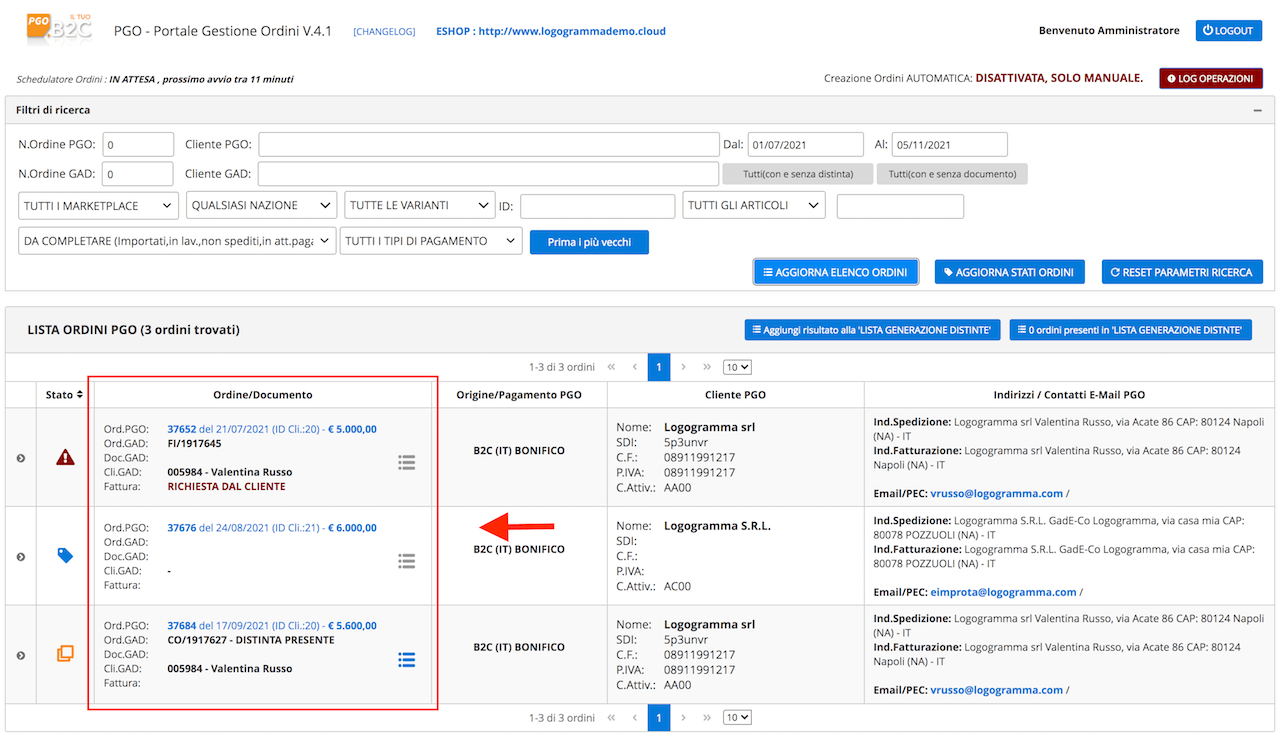Click the orange copy status icon of order 37684
This screenshot has width=1280, height=736.
point(65,654)
